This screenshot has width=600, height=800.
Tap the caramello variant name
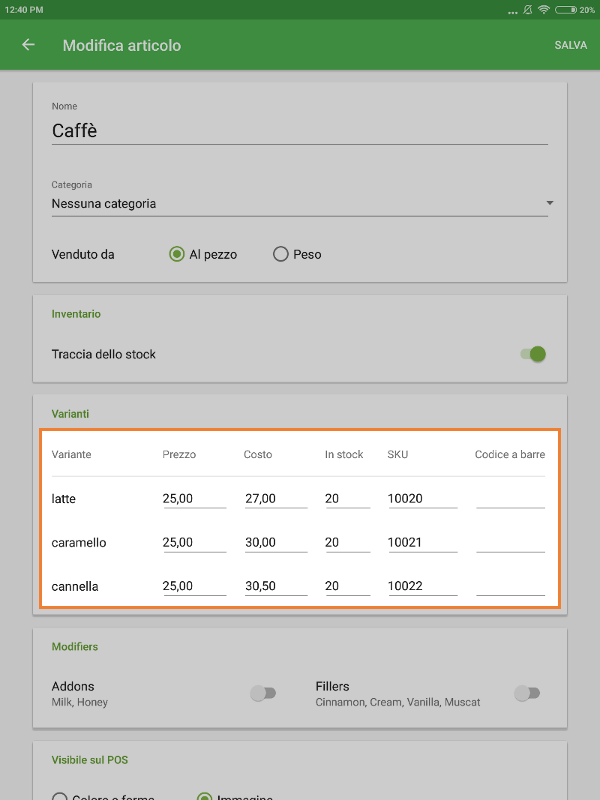79,542
